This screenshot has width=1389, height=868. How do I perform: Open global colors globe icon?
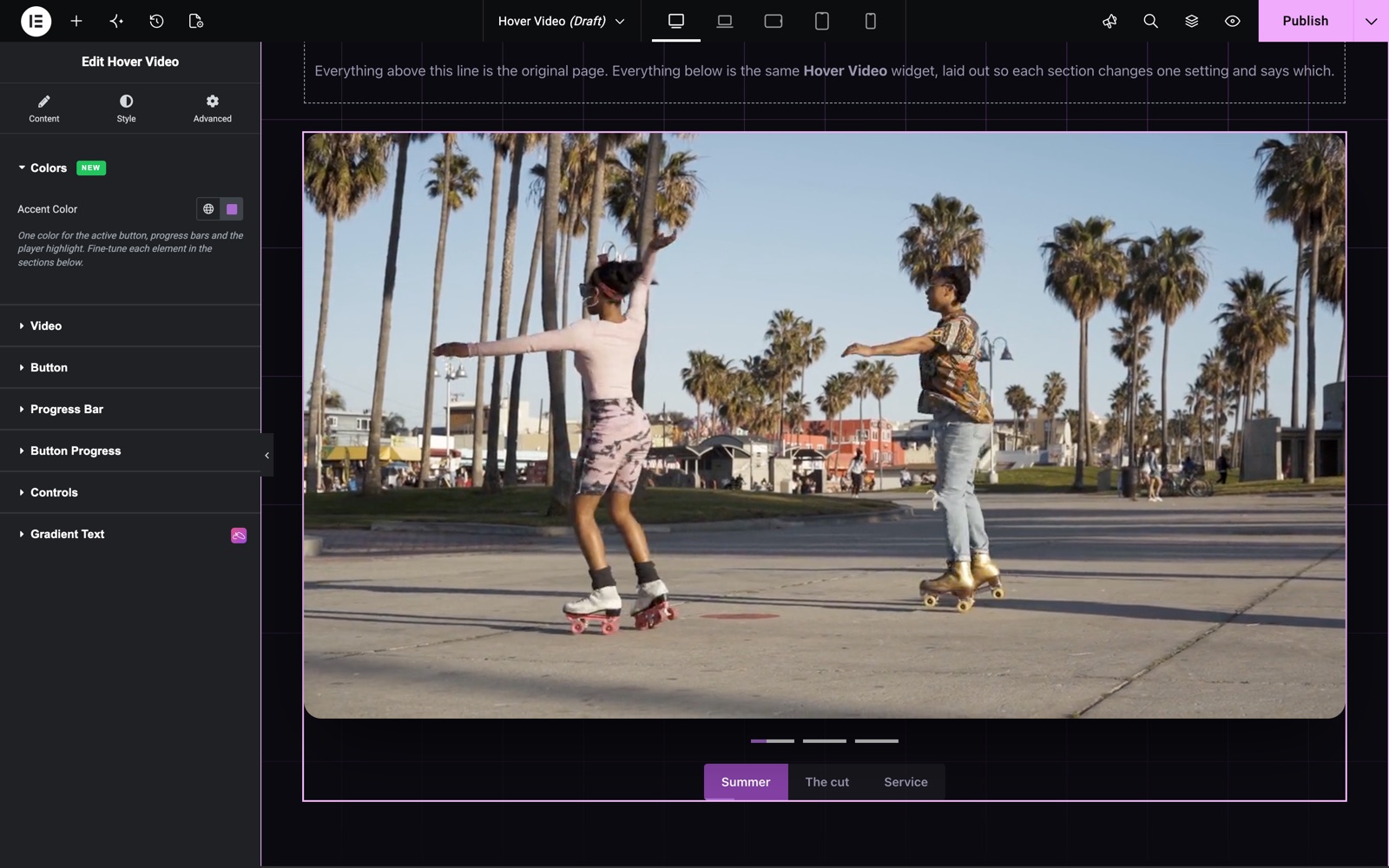tap(208, 209)
